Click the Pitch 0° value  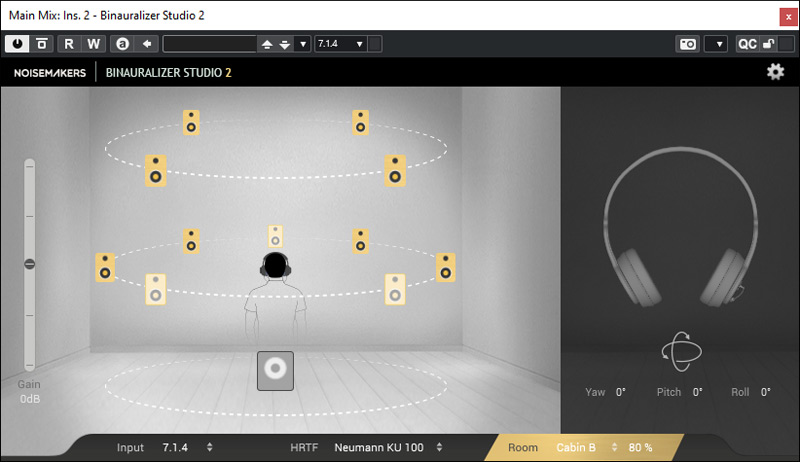(697, 392)
